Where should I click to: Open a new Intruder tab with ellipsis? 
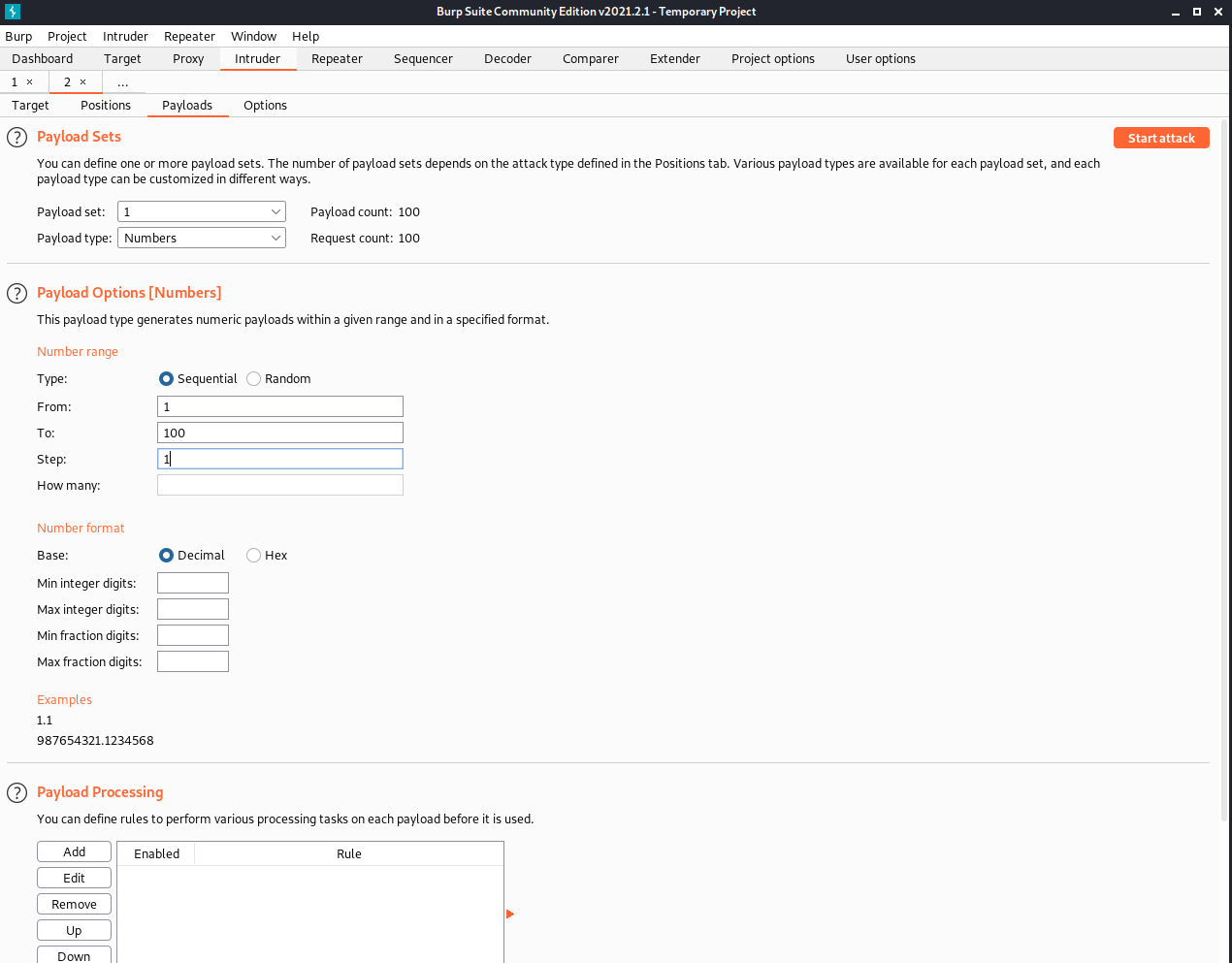point(122,82)
